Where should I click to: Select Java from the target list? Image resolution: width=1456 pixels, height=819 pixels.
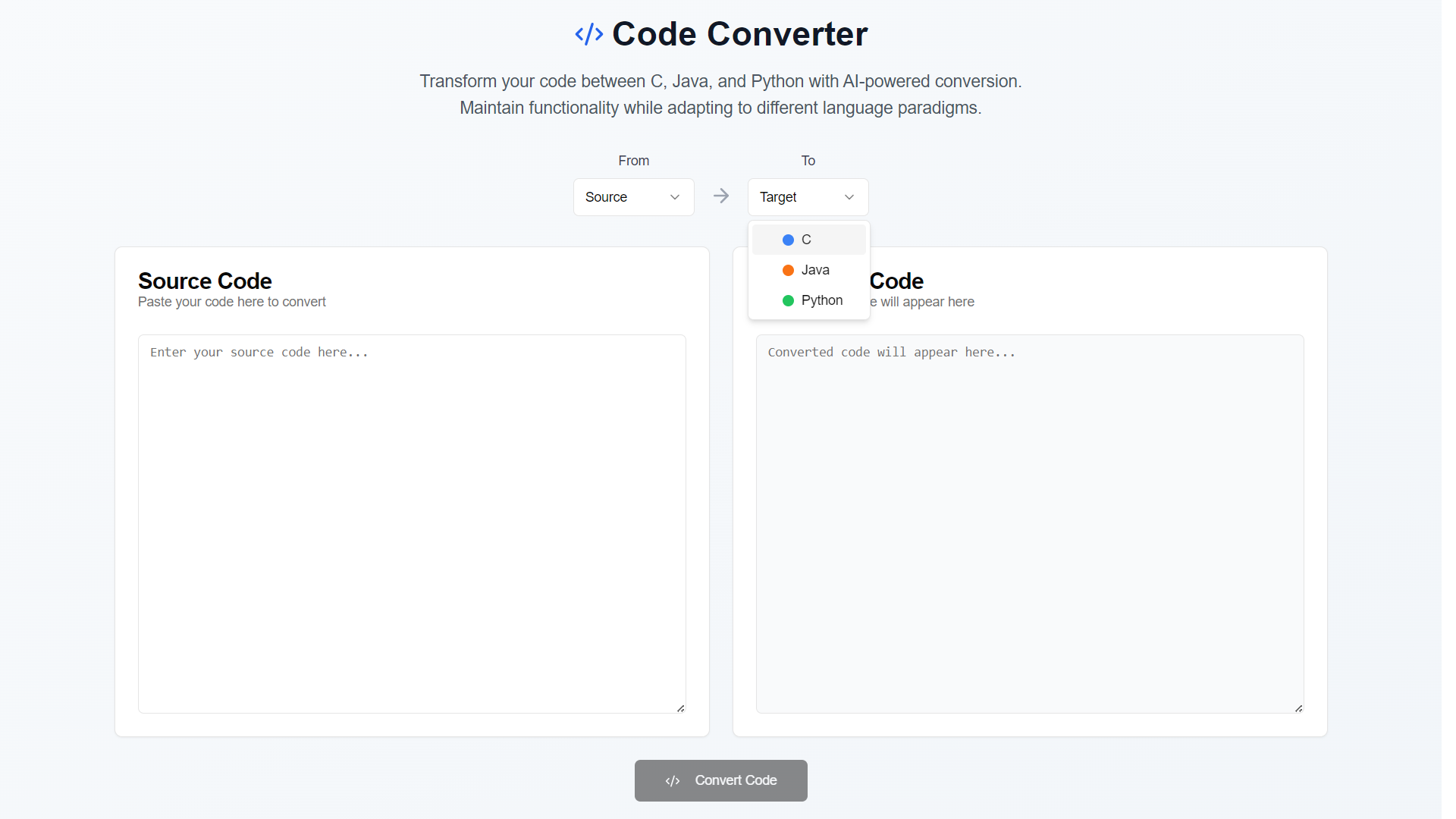pos(808,270)
